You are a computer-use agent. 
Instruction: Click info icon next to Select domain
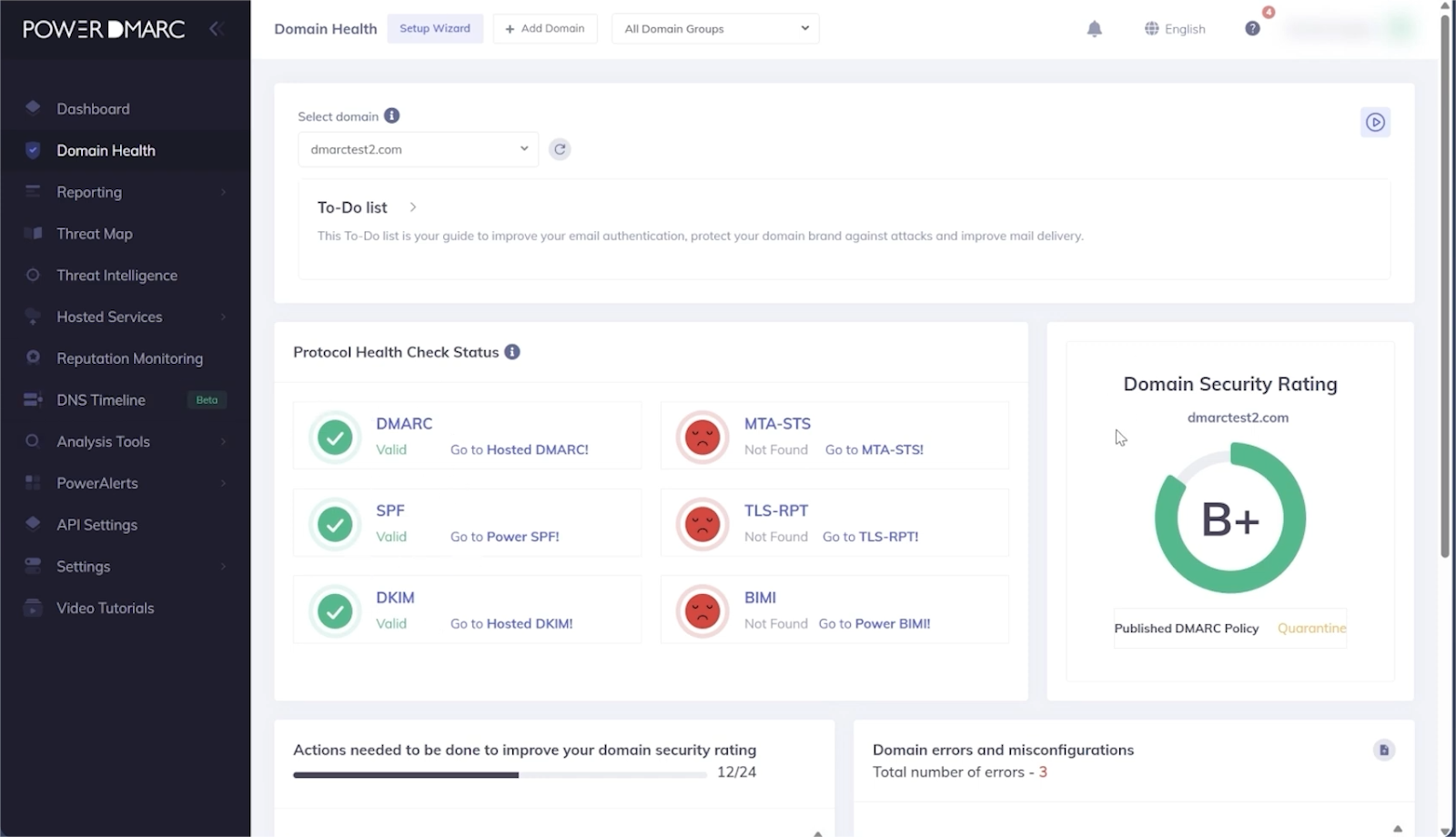(x=391, y=116)
